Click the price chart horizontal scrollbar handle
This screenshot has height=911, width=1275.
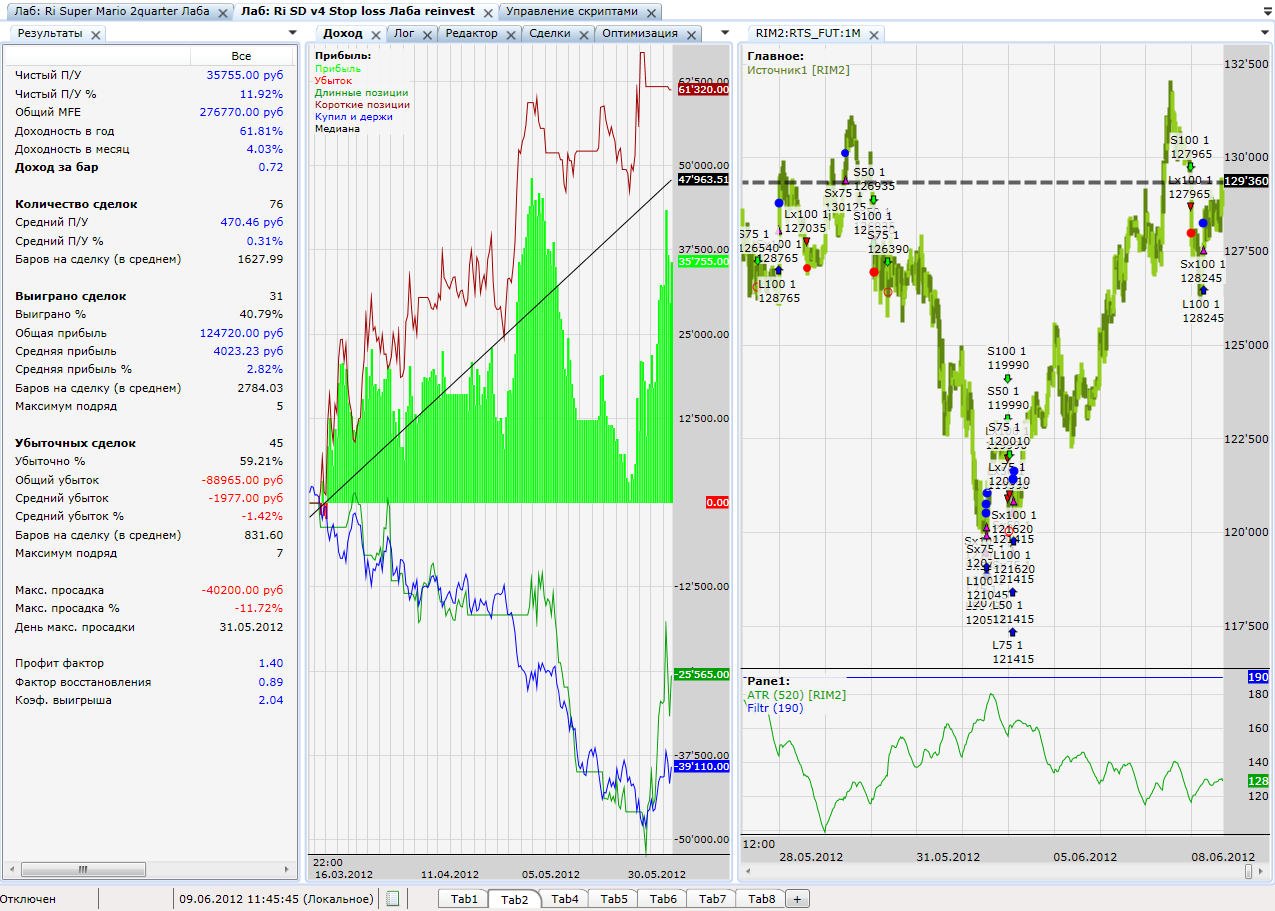coord(1248,871)
